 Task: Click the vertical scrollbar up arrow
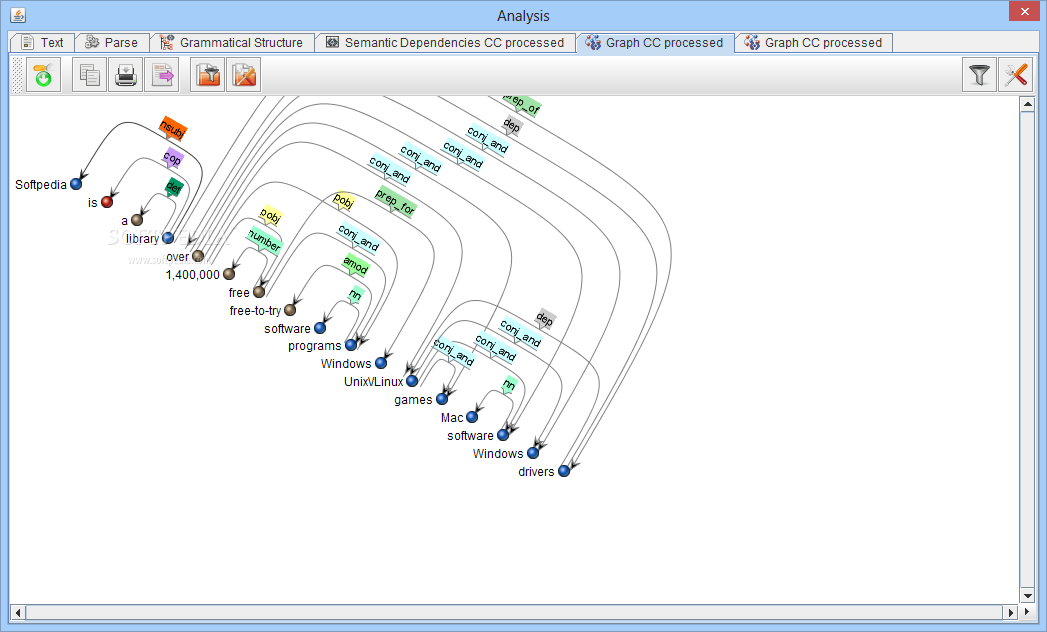tap(1027, 105)
